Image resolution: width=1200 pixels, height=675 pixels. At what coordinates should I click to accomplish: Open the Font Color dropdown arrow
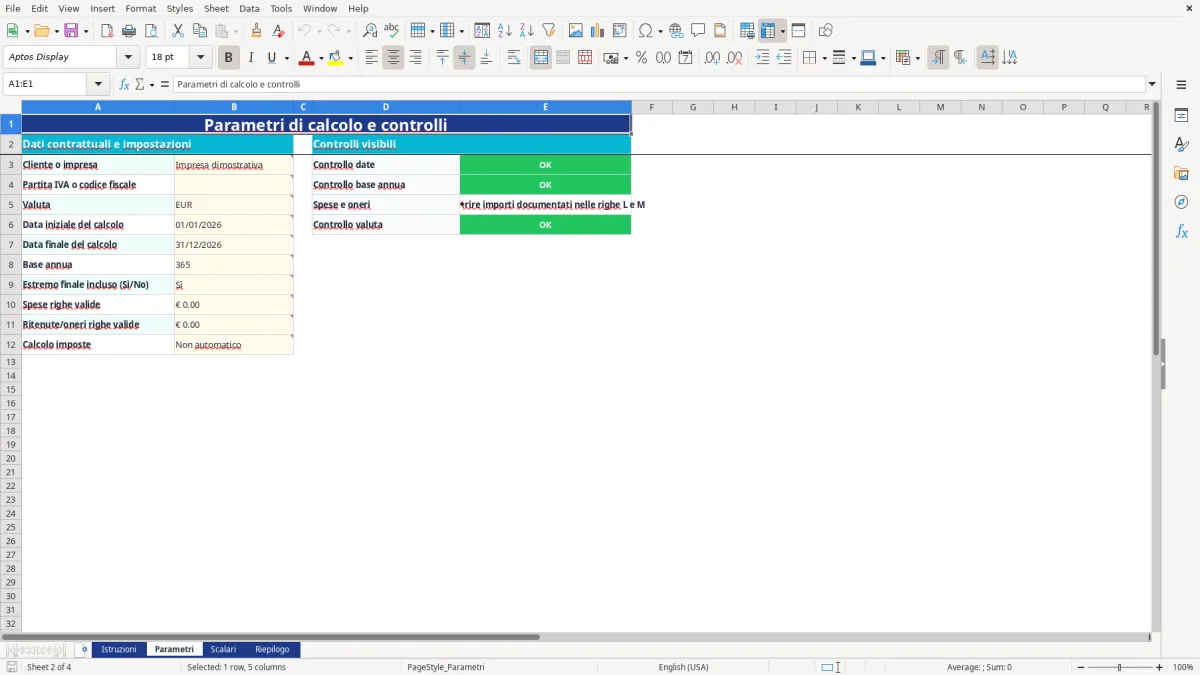point(321,58)
